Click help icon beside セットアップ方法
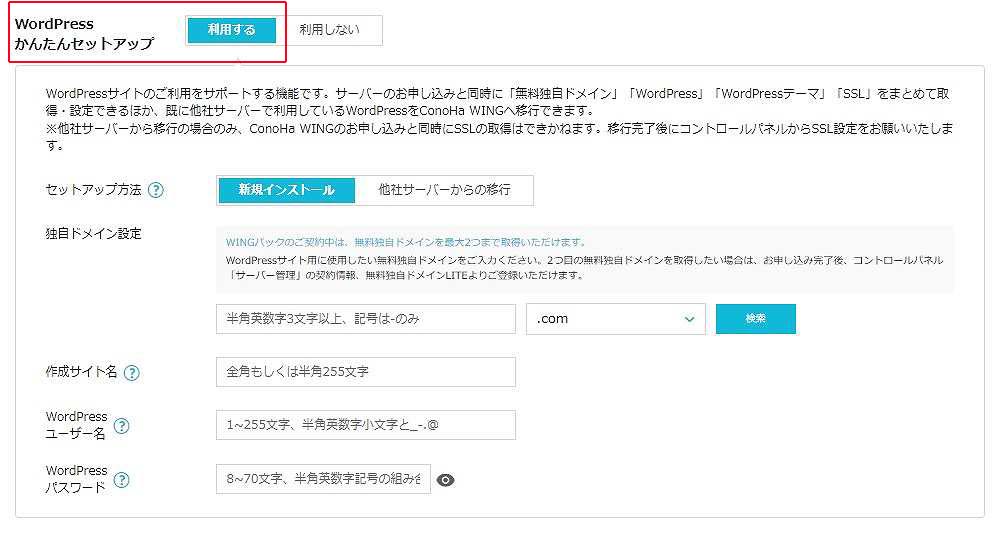 [155, 190]
